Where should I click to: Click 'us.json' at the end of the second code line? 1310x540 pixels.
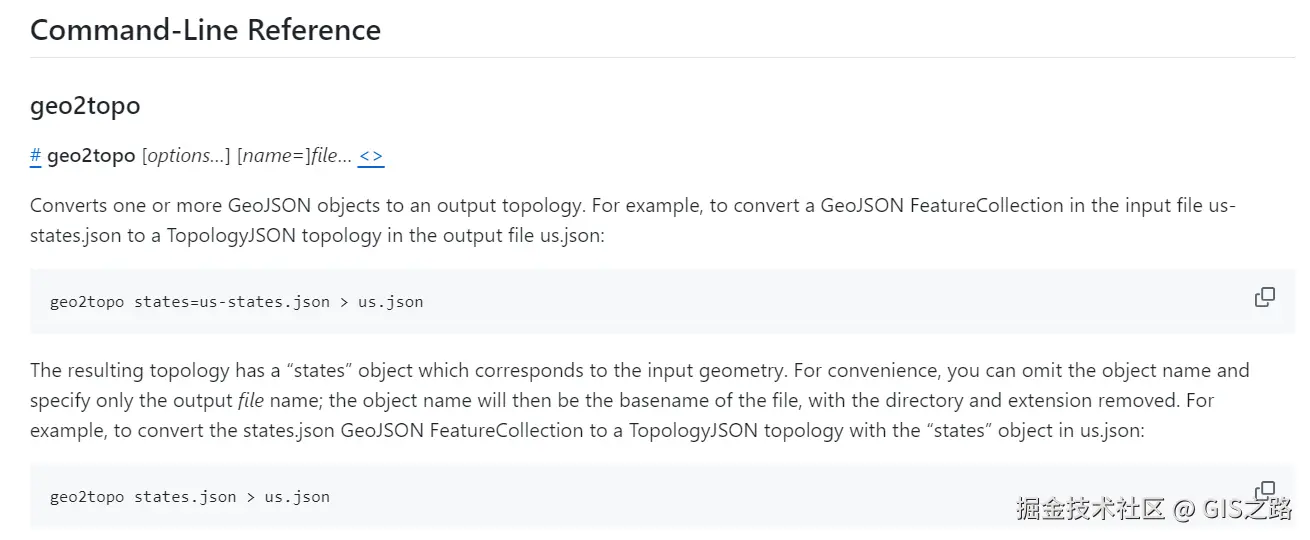(297, 496)
